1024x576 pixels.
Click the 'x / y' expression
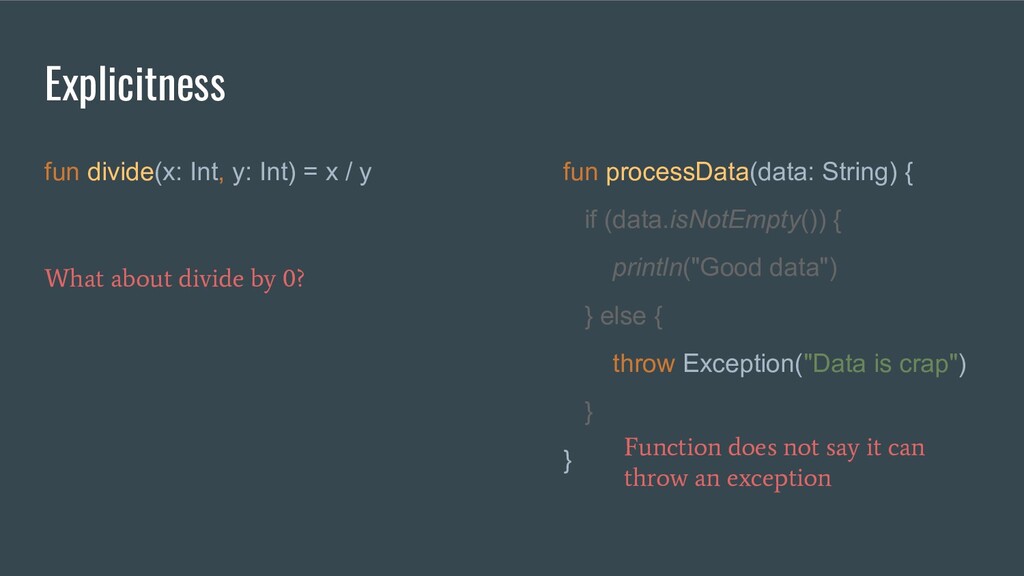click(x=348, y=172)
